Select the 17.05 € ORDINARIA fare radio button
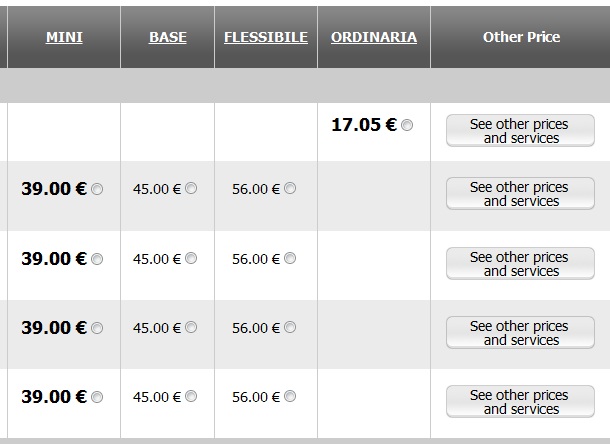 (x=407, y=125)
